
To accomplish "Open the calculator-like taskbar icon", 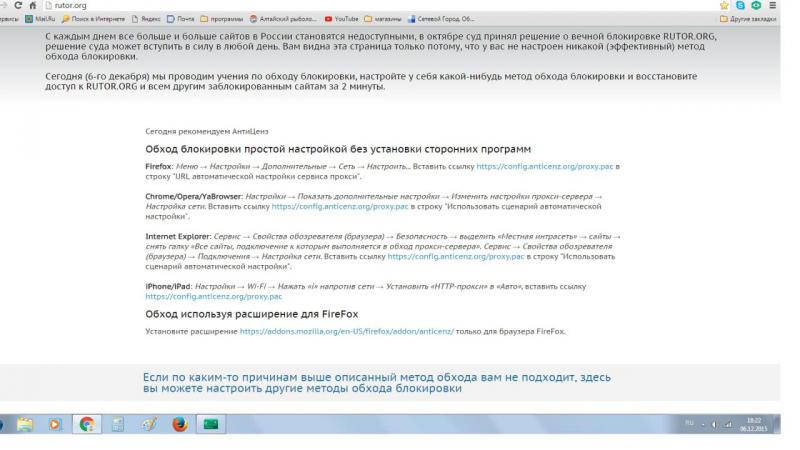I will pyautogui.click(x=118, y=424).
